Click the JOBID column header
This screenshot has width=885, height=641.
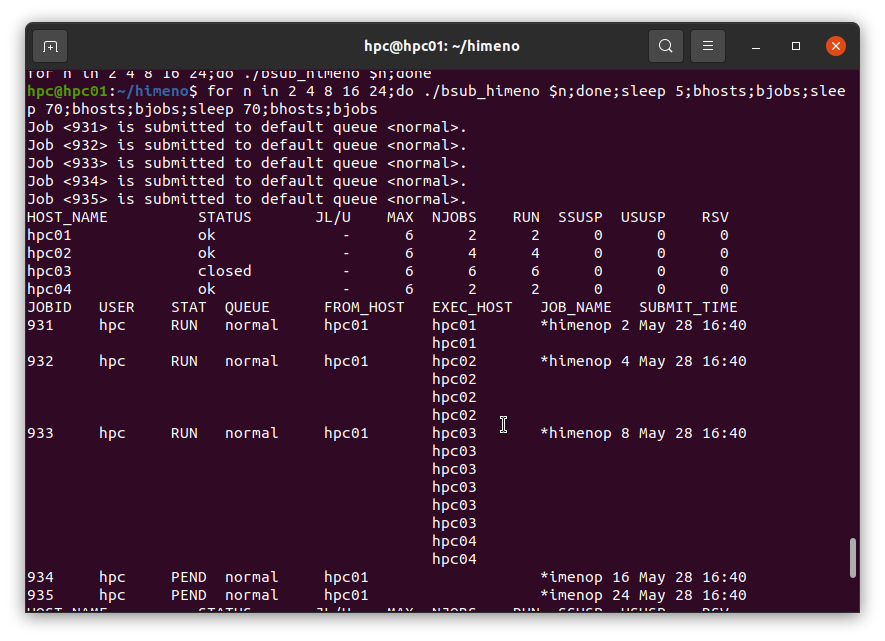[49, 308]
